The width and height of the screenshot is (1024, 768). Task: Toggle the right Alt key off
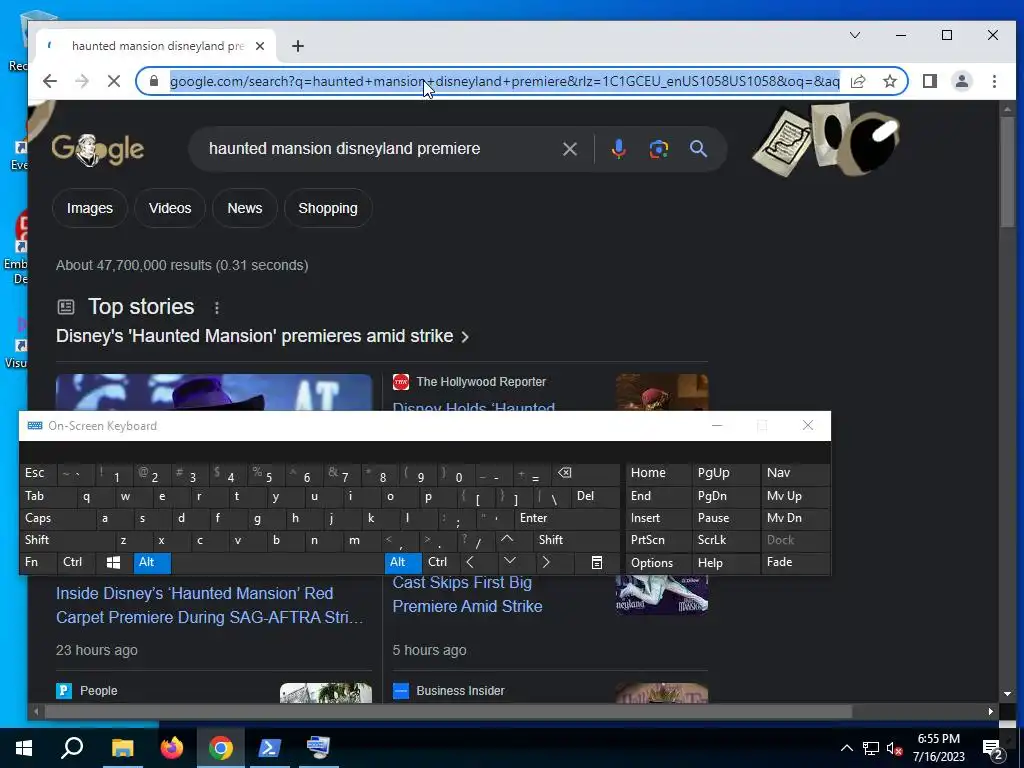pyautogui.click(x=403, y=562)
